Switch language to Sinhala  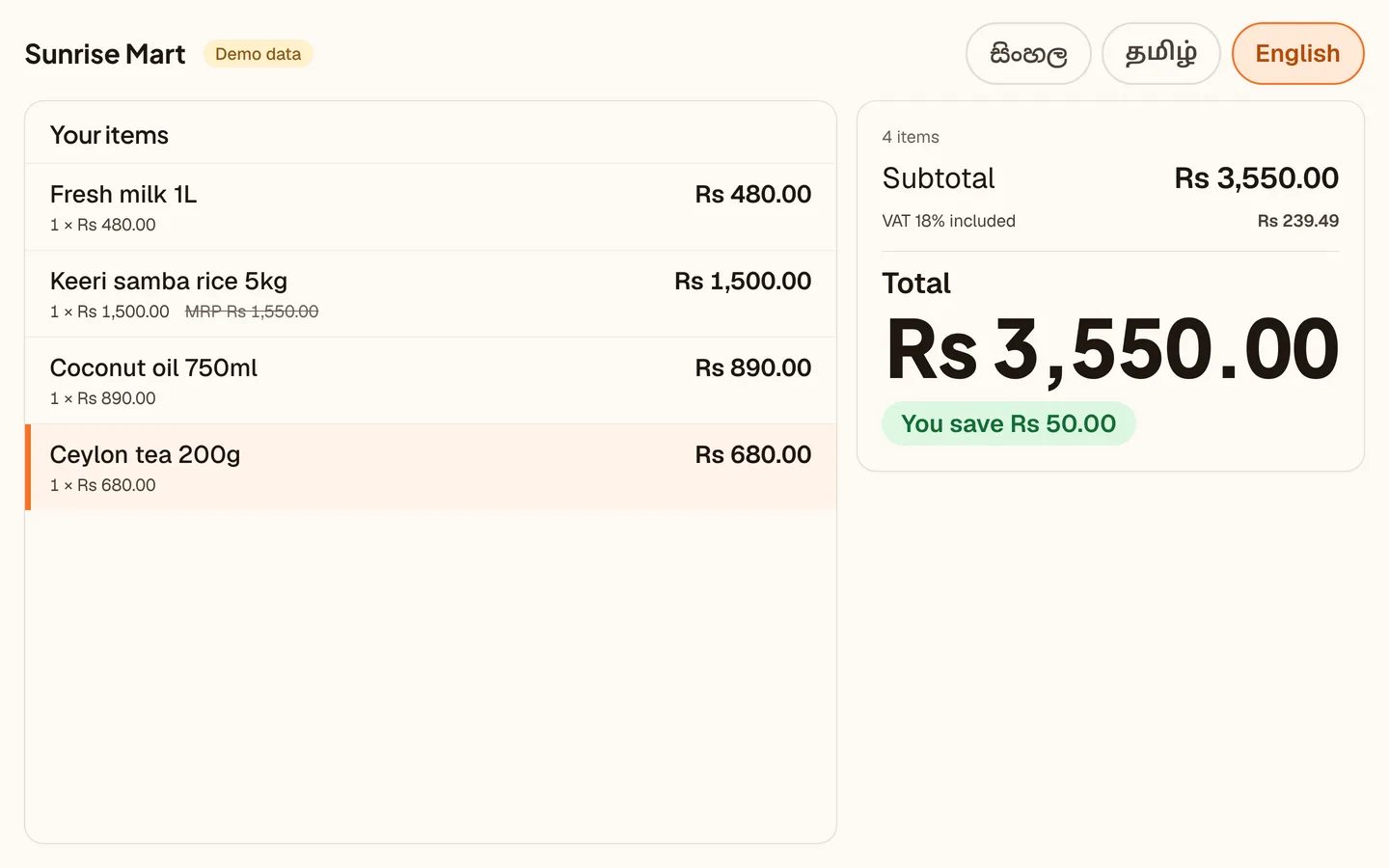click(1028, 54)
